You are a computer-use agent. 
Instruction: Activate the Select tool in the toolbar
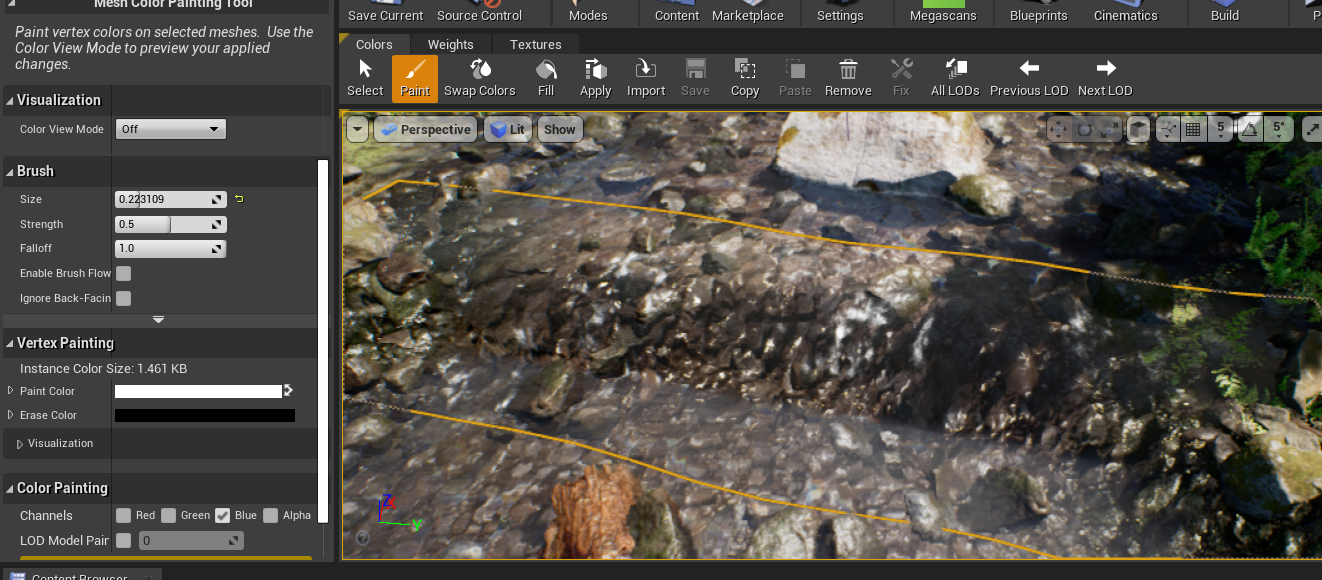pyautogui.click(x=365, y=77)
